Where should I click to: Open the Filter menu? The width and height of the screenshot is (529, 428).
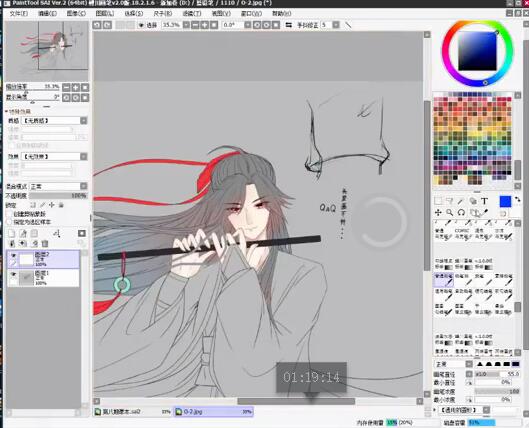(x=192, y=13)
